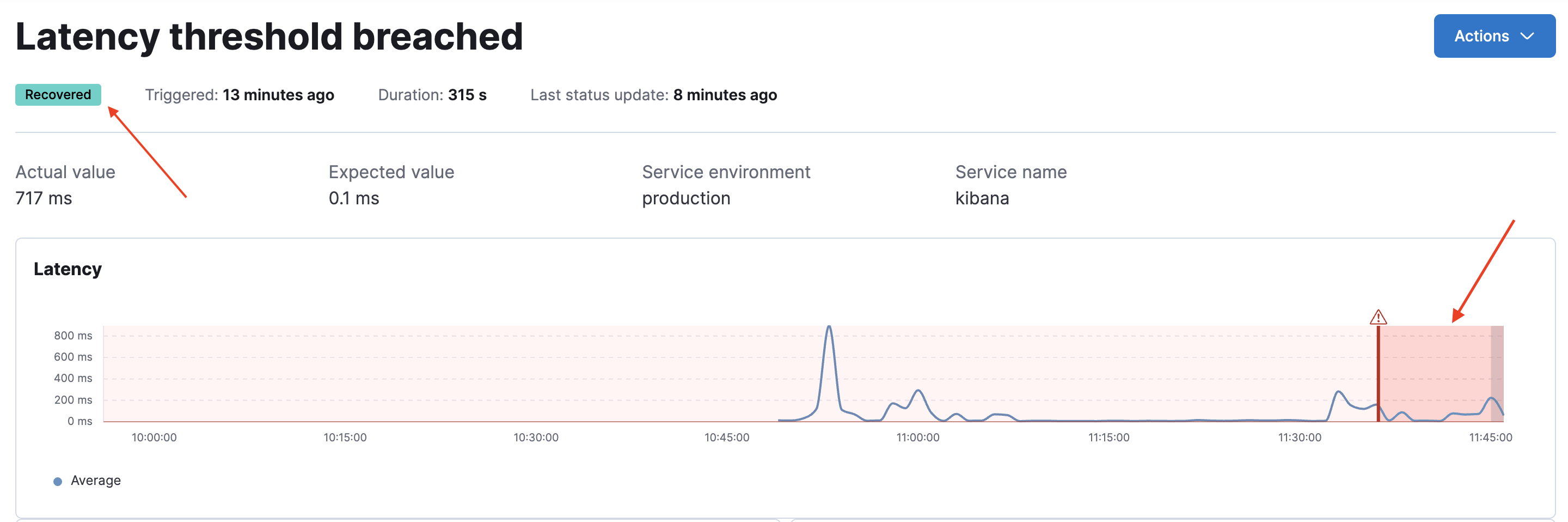Click the Actual value 717 ms field

43,197
